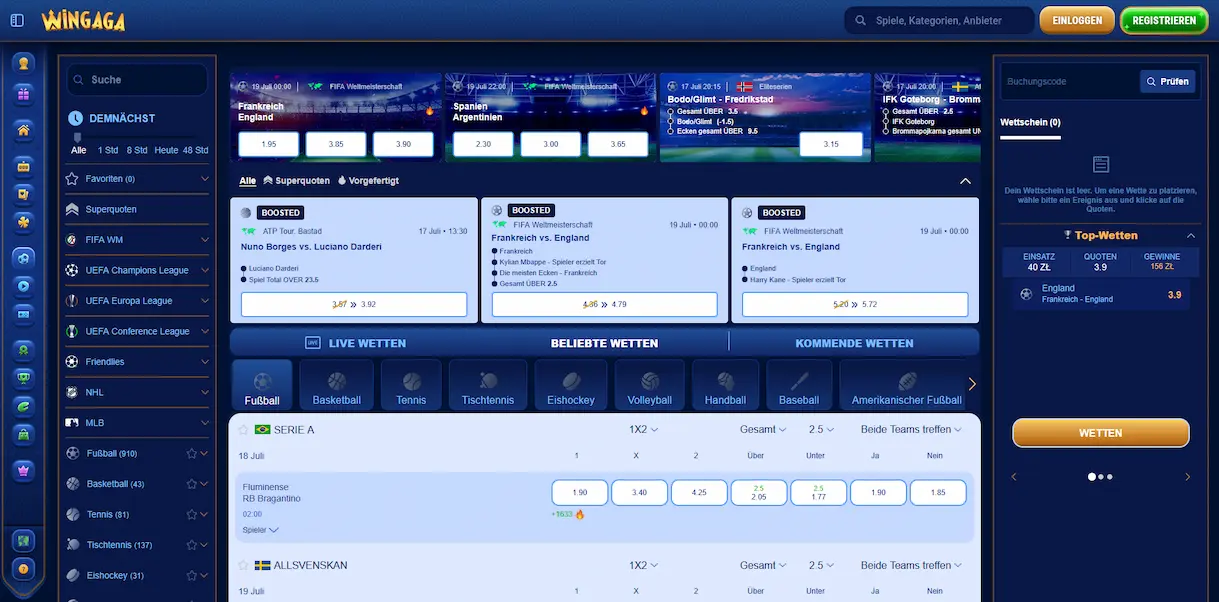Screen dimensions: 1219x602
Task: Select the Tischtennis sport icon tab
Action: (488, 385)
